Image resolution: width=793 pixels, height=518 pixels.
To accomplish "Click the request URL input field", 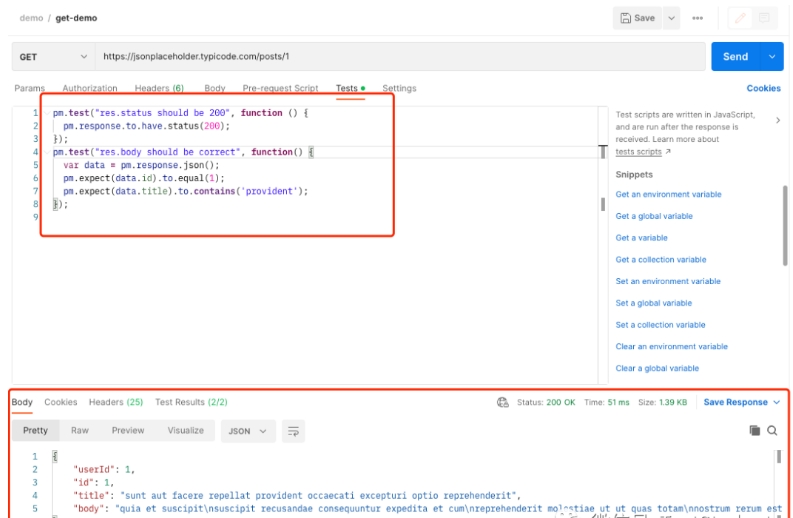I will 400,57.
